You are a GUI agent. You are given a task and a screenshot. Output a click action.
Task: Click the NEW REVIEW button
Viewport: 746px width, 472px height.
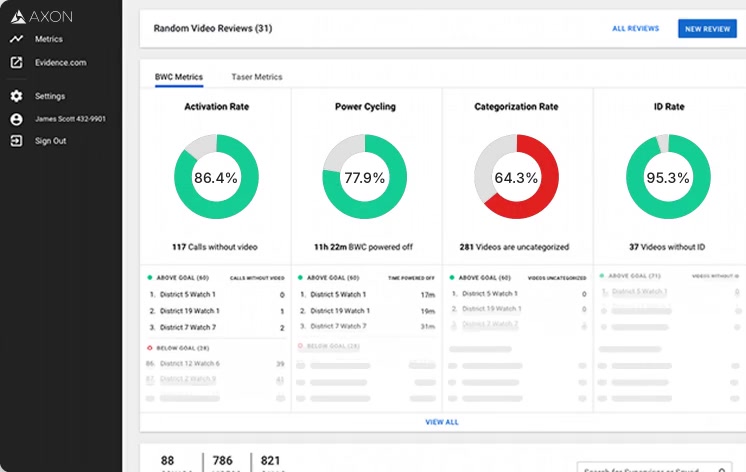[x=707, y=29]
